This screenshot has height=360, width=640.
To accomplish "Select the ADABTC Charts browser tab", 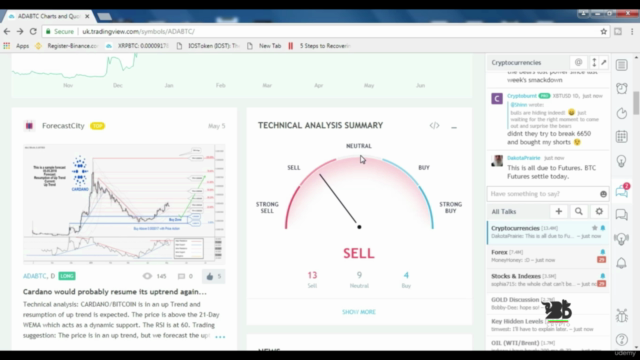I will (x=49, y=16).
